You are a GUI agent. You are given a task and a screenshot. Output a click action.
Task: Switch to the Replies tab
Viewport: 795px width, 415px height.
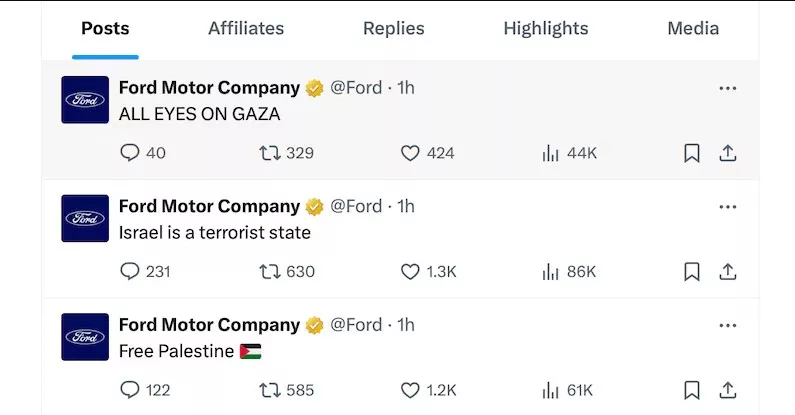coord(395,28)
